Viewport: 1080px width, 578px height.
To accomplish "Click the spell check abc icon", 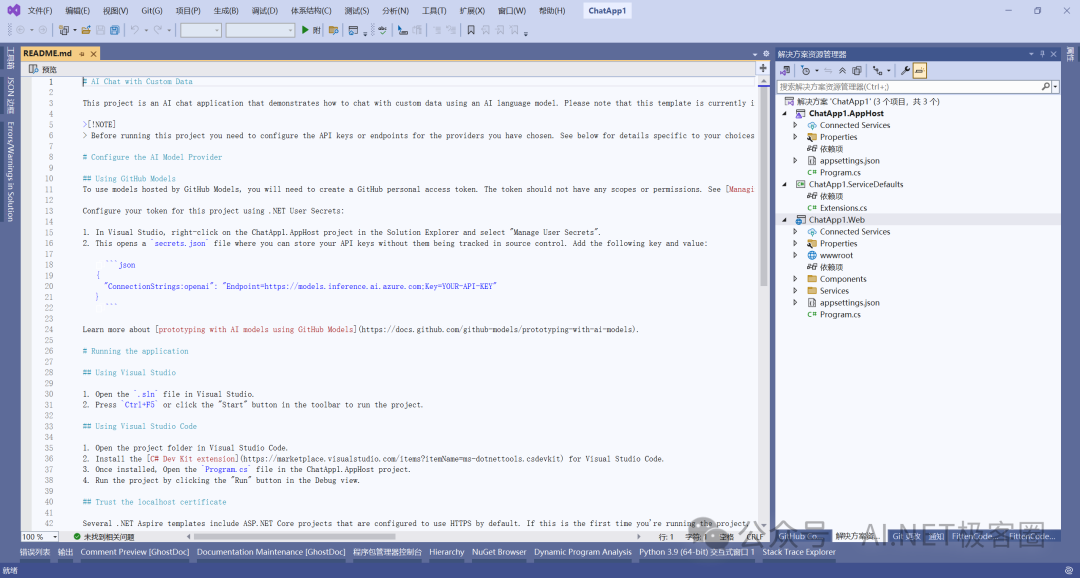I will tap(382, 30).
